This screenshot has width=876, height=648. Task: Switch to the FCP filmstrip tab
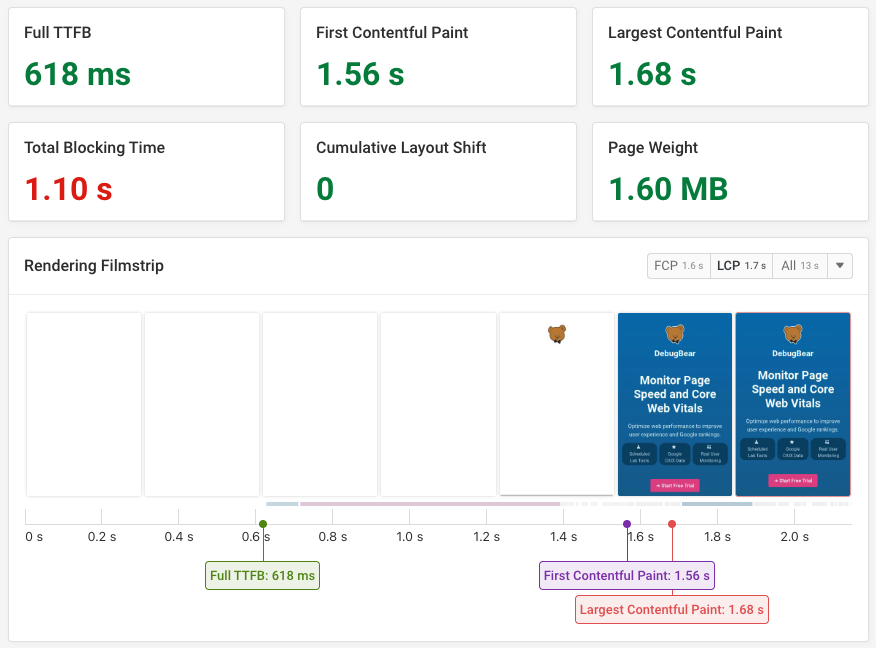tap(678, 266)
